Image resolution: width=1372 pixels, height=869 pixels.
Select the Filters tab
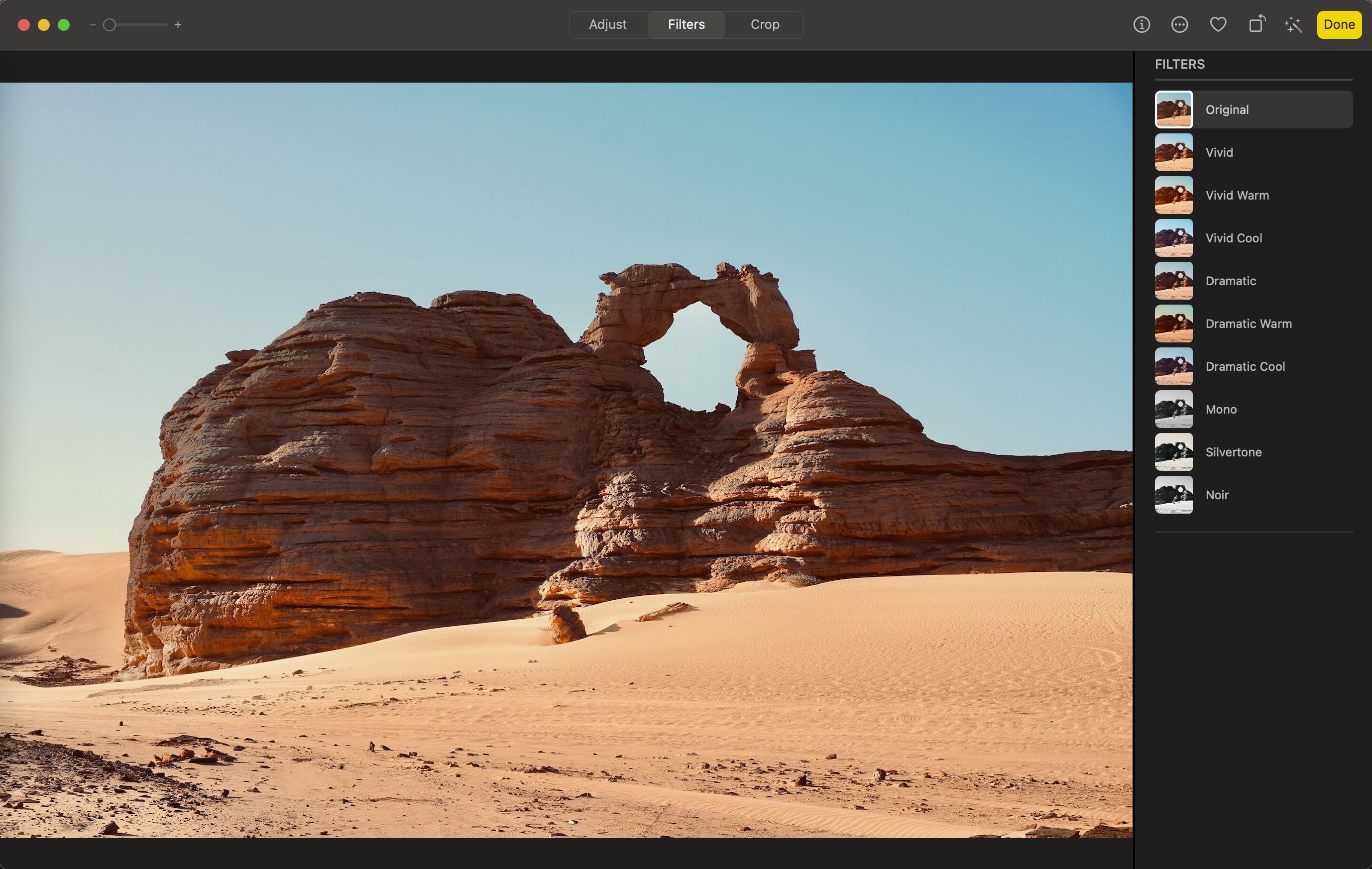pos(686,24)
